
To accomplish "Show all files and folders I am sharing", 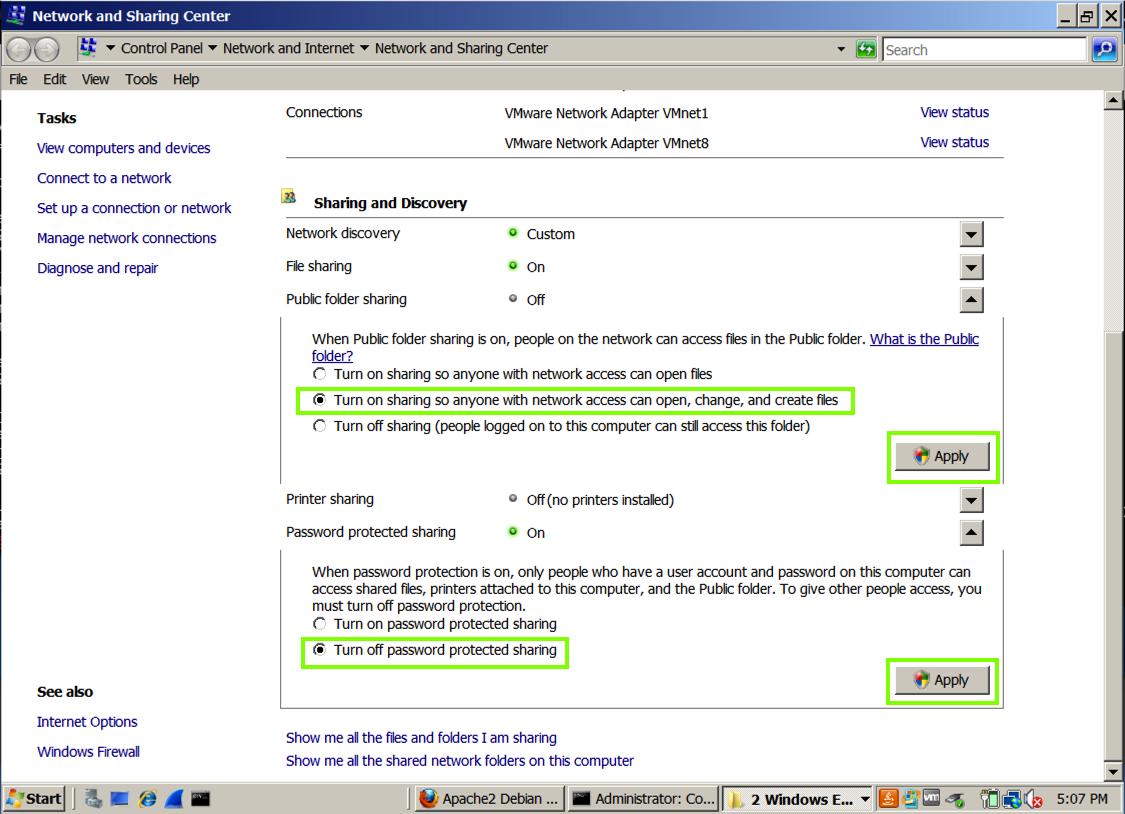I will [x=421, y=737].
